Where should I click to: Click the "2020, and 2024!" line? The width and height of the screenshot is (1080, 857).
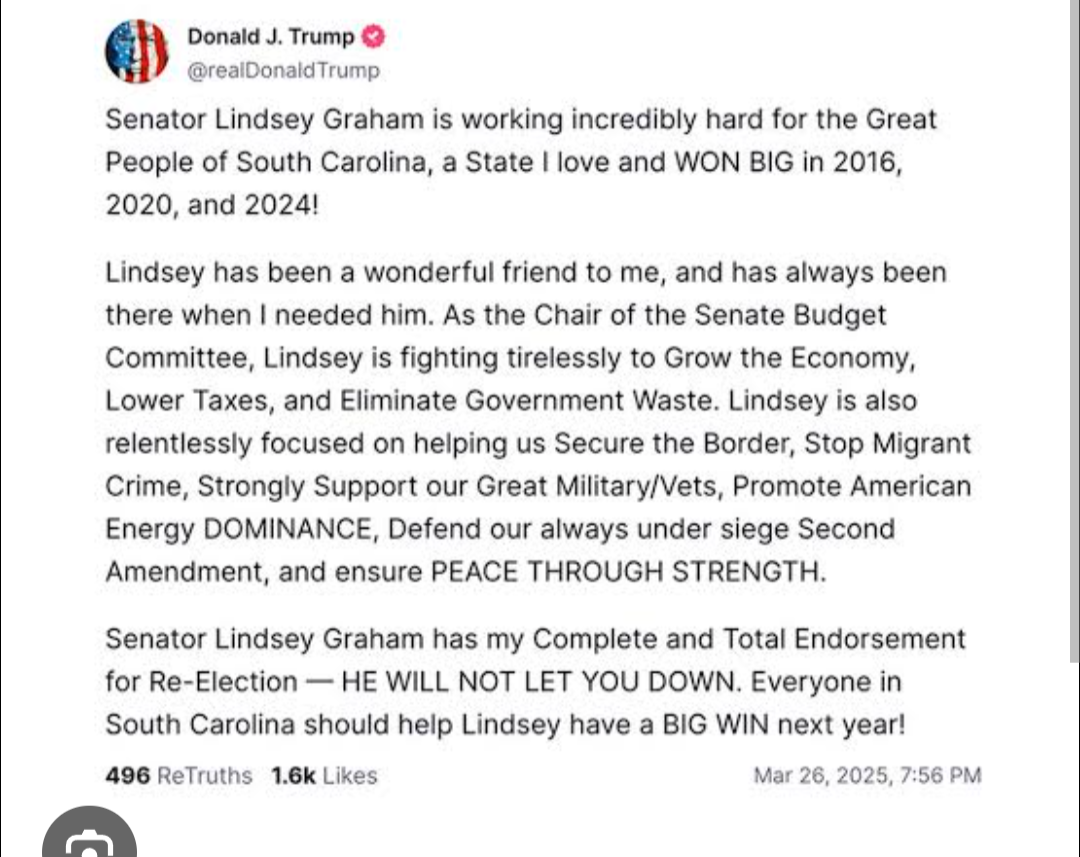coord(211,205)
